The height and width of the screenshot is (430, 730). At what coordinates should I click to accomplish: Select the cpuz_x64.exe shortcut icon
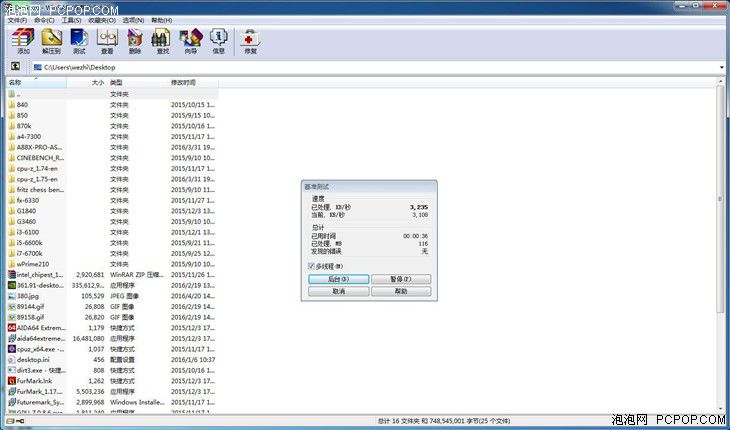(x=12, y=349)
